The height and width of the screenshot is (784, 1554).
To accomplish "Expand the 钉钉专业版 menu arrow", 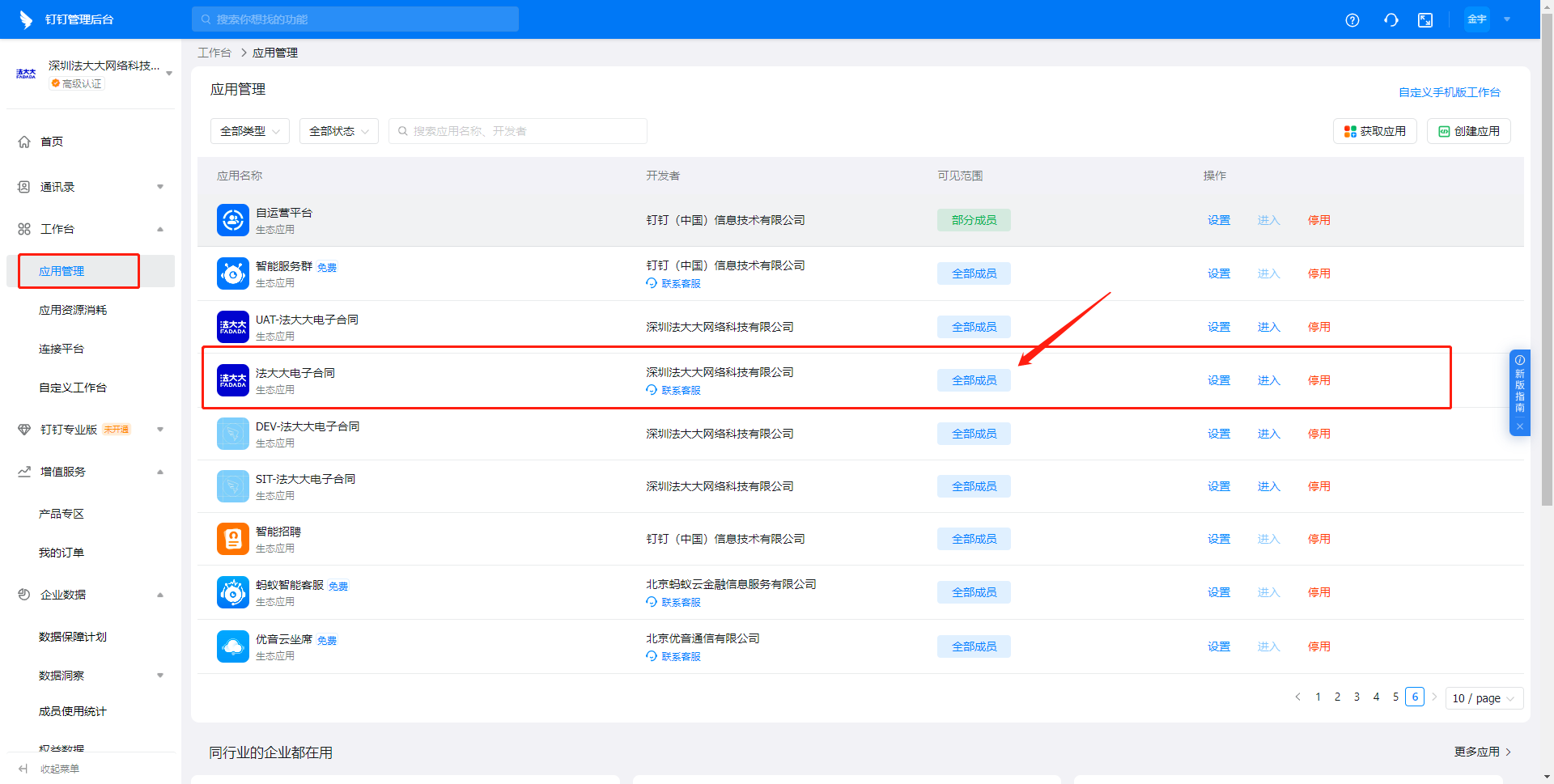I will [160, 430].
